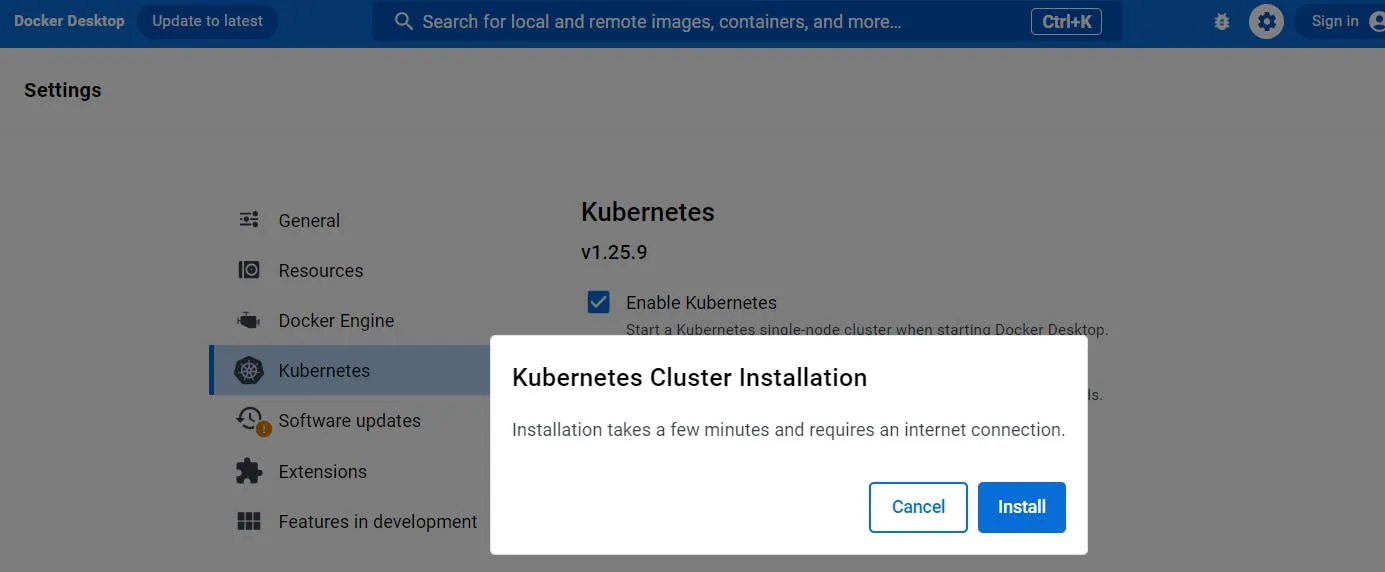The width and height of the screenshot is (1385, 572).
Task: Select the Kubernetes settings section
Action: [350, 370]
